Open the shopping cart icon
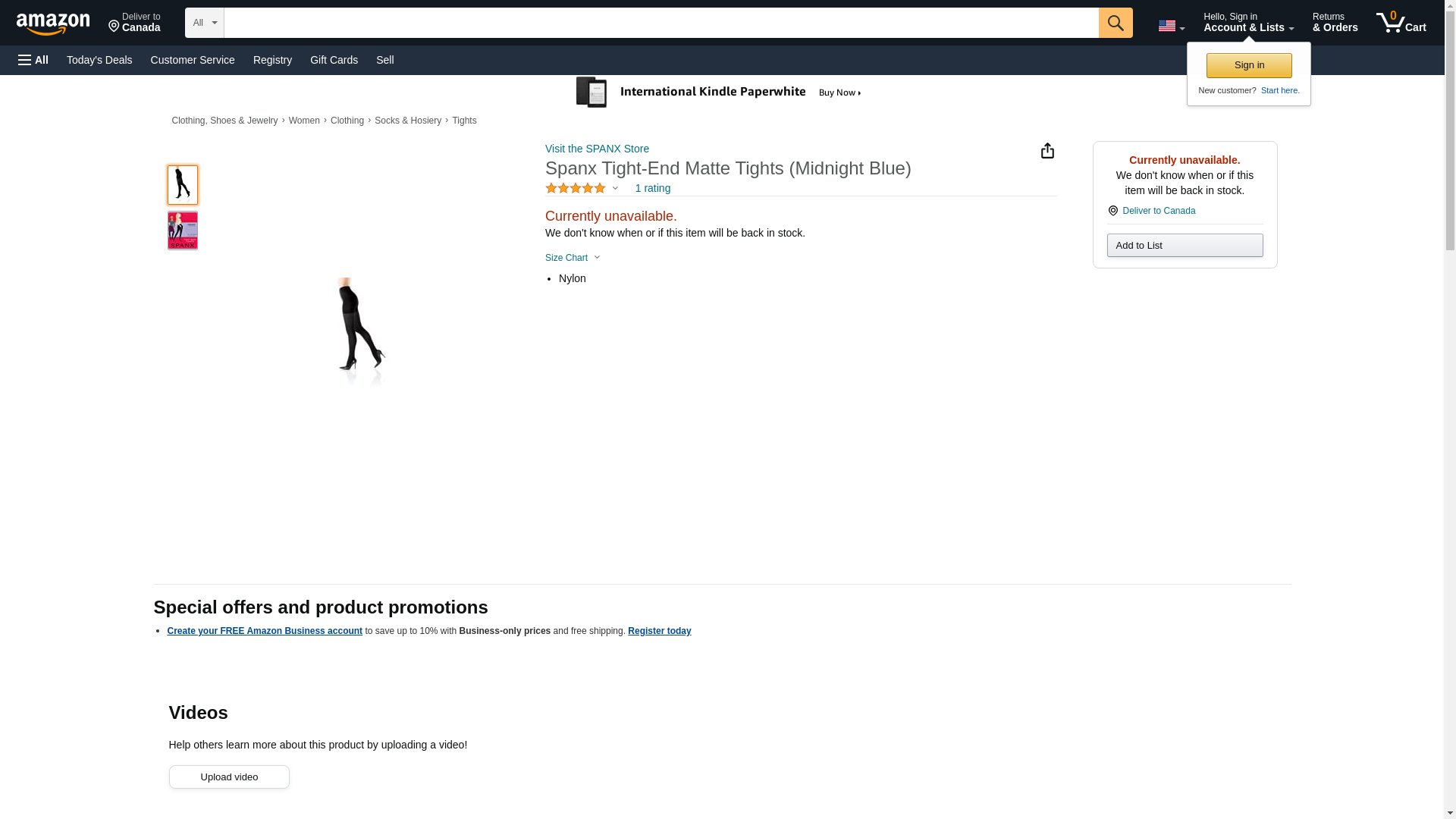1456x819 pixels. pyautogui.click(x=1401, y=23)
